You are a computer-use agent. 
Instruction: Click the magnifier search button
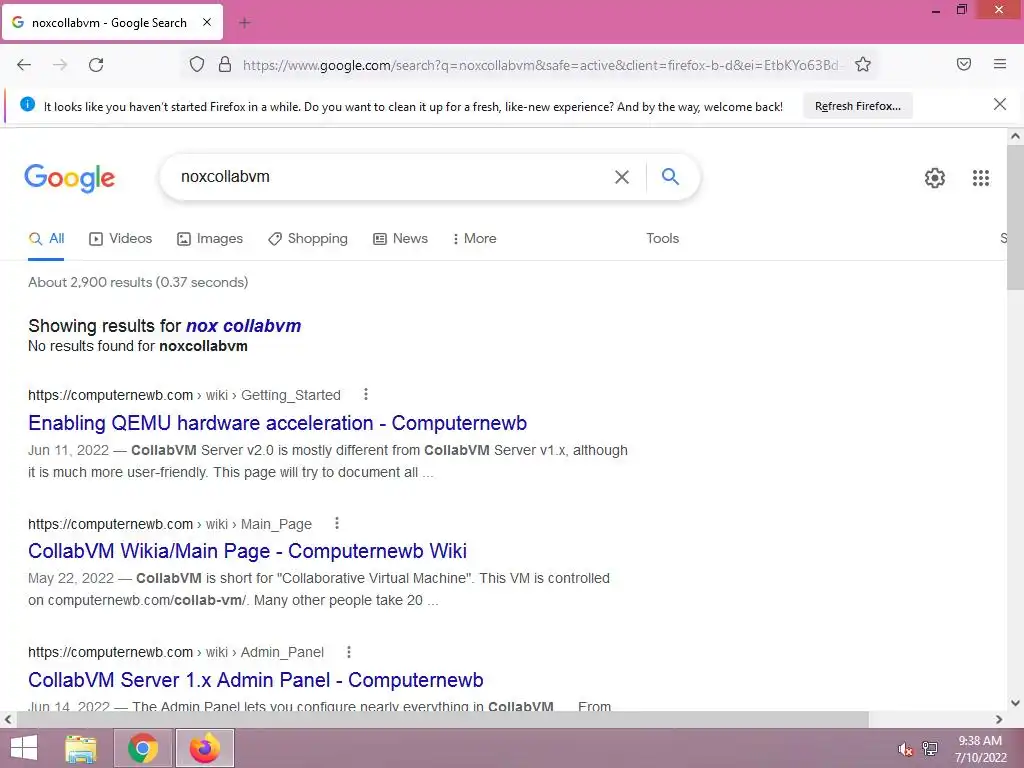pos(670,176)
